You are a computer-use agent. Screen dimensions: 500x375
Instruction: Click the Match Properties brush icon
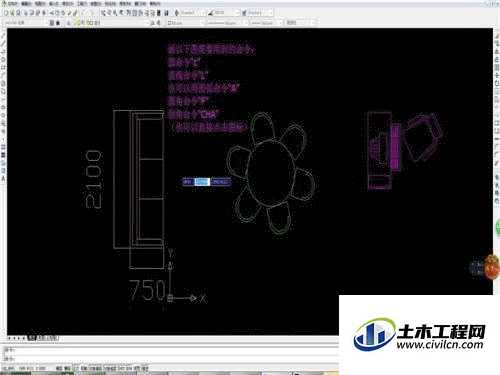pyautogui.click(x=75, y=13)
